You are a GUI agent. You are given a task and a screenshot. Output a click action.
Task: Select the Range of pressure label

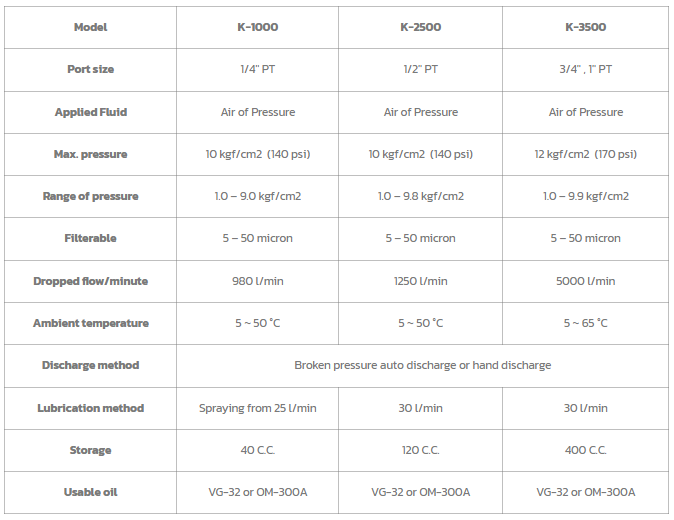(90, 196)
